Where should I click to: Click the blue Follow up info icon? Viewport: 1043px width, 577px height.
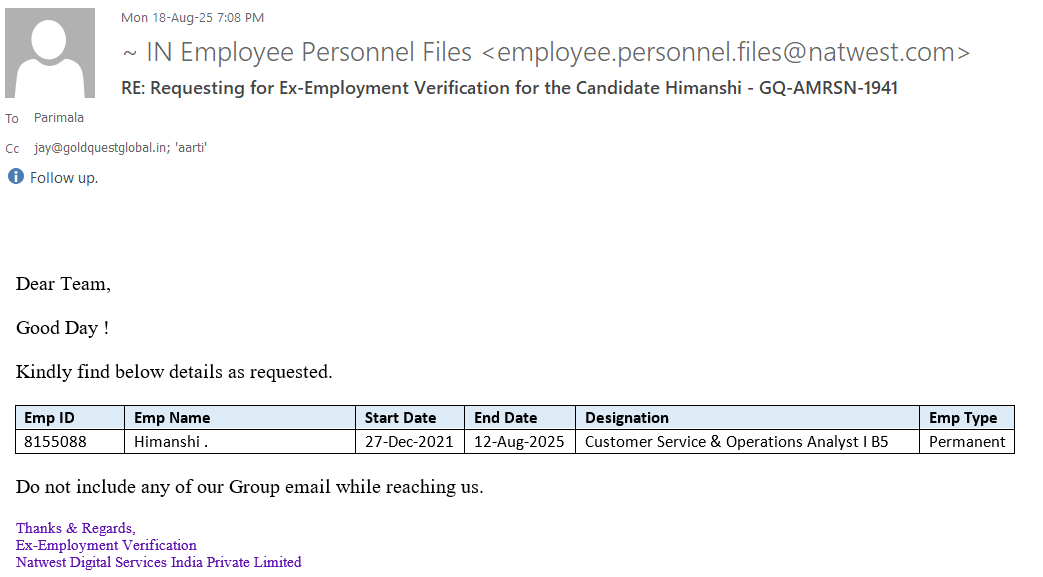(16, 177)
